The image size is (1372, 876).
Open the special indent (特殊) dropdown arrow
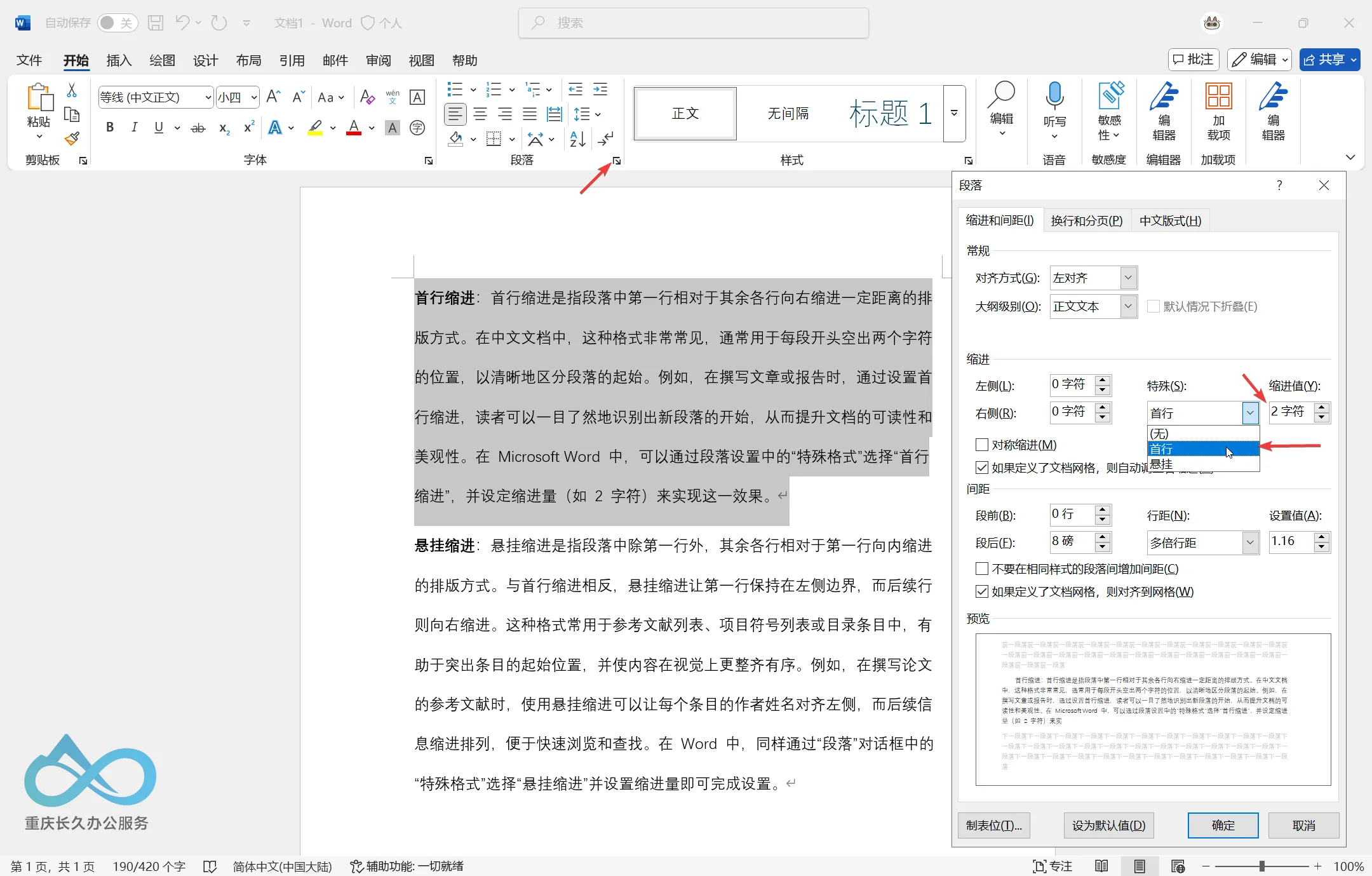[x=1250, y=413]
